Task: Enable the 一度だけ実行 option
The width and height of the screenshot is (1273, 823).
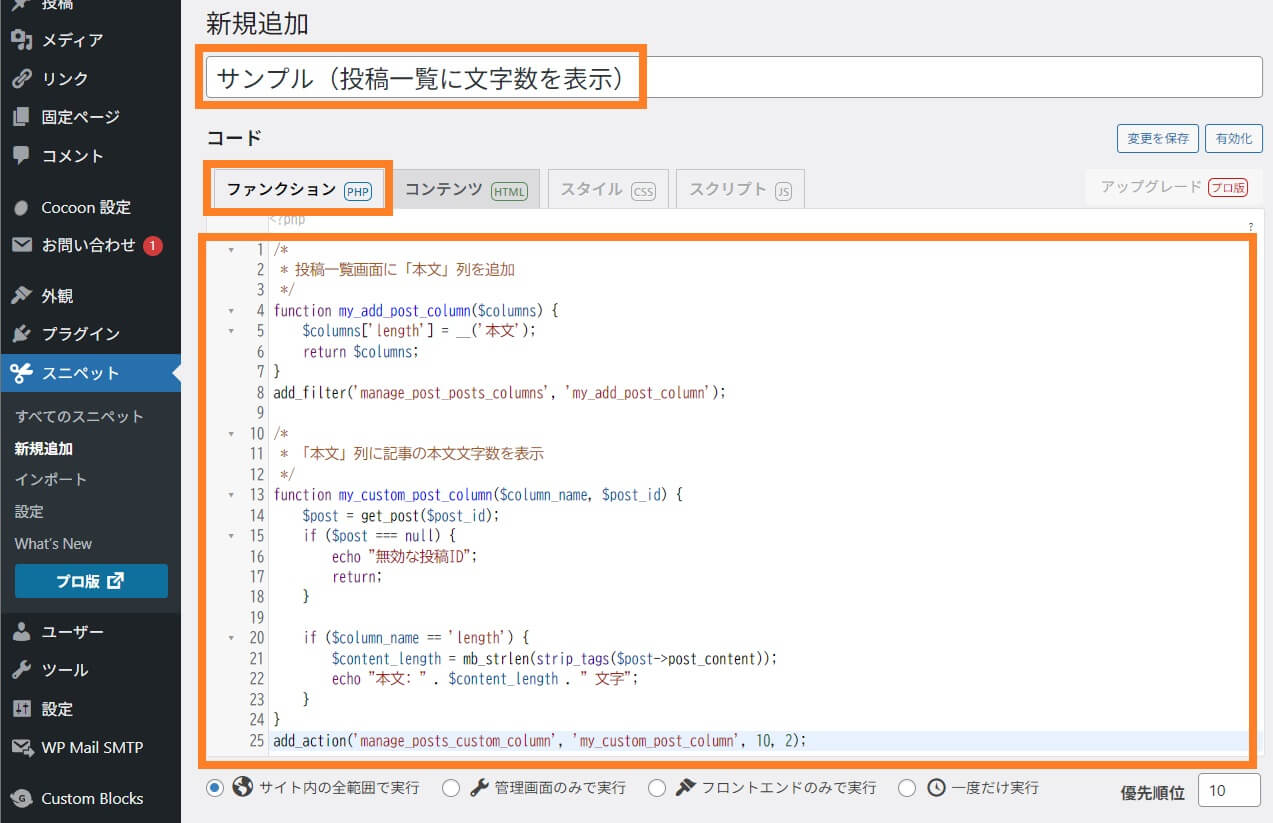Action: (907, 788)
